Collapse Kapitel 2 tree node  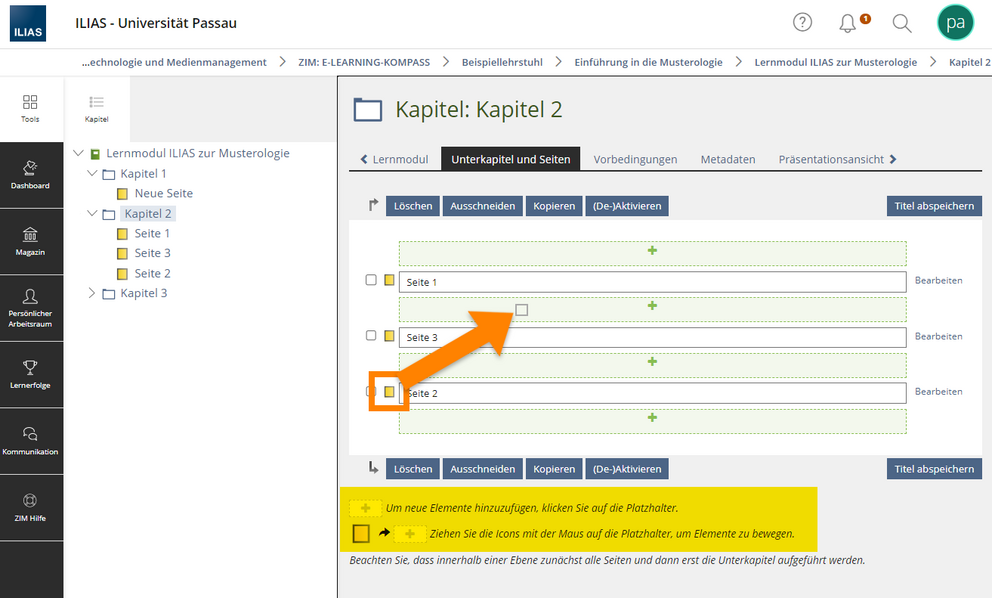(93, 214)
